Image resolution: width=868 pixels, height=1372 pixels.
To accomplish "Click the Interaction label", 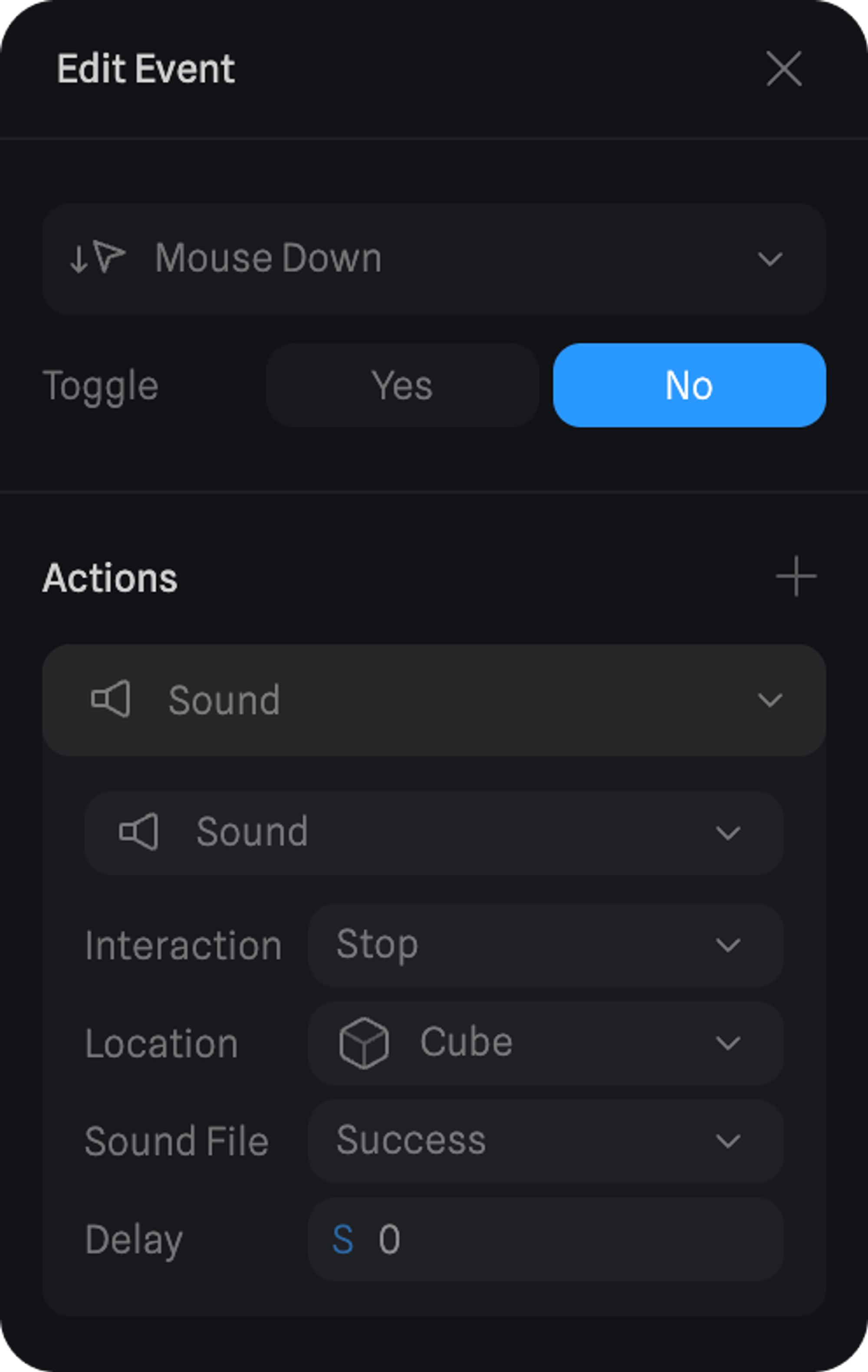I will 184,946.
